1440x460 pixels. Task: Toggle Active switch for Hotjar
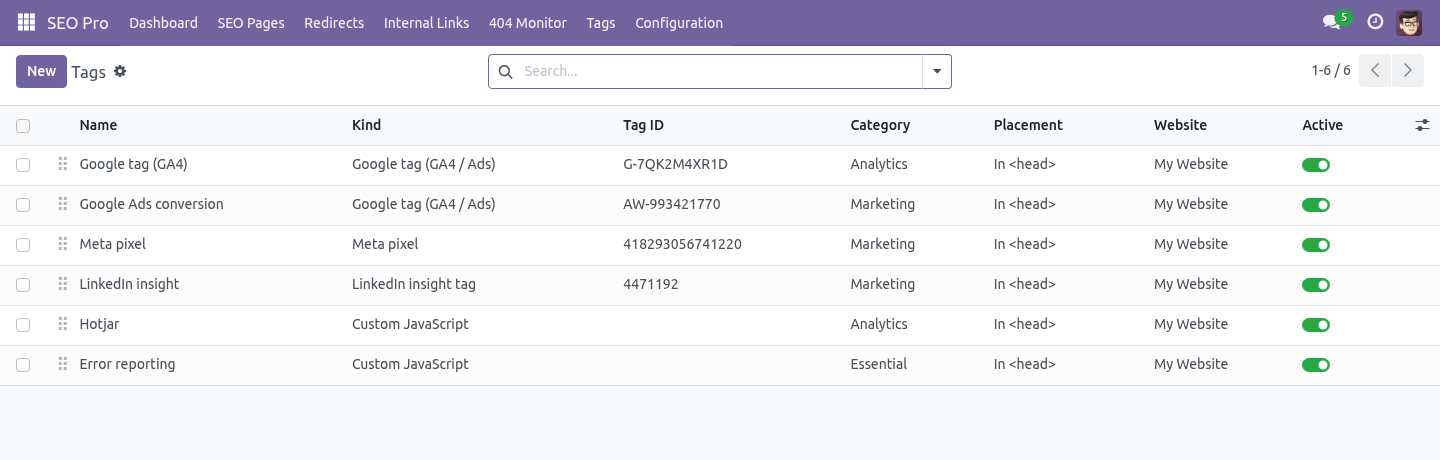coord(1316,325)
